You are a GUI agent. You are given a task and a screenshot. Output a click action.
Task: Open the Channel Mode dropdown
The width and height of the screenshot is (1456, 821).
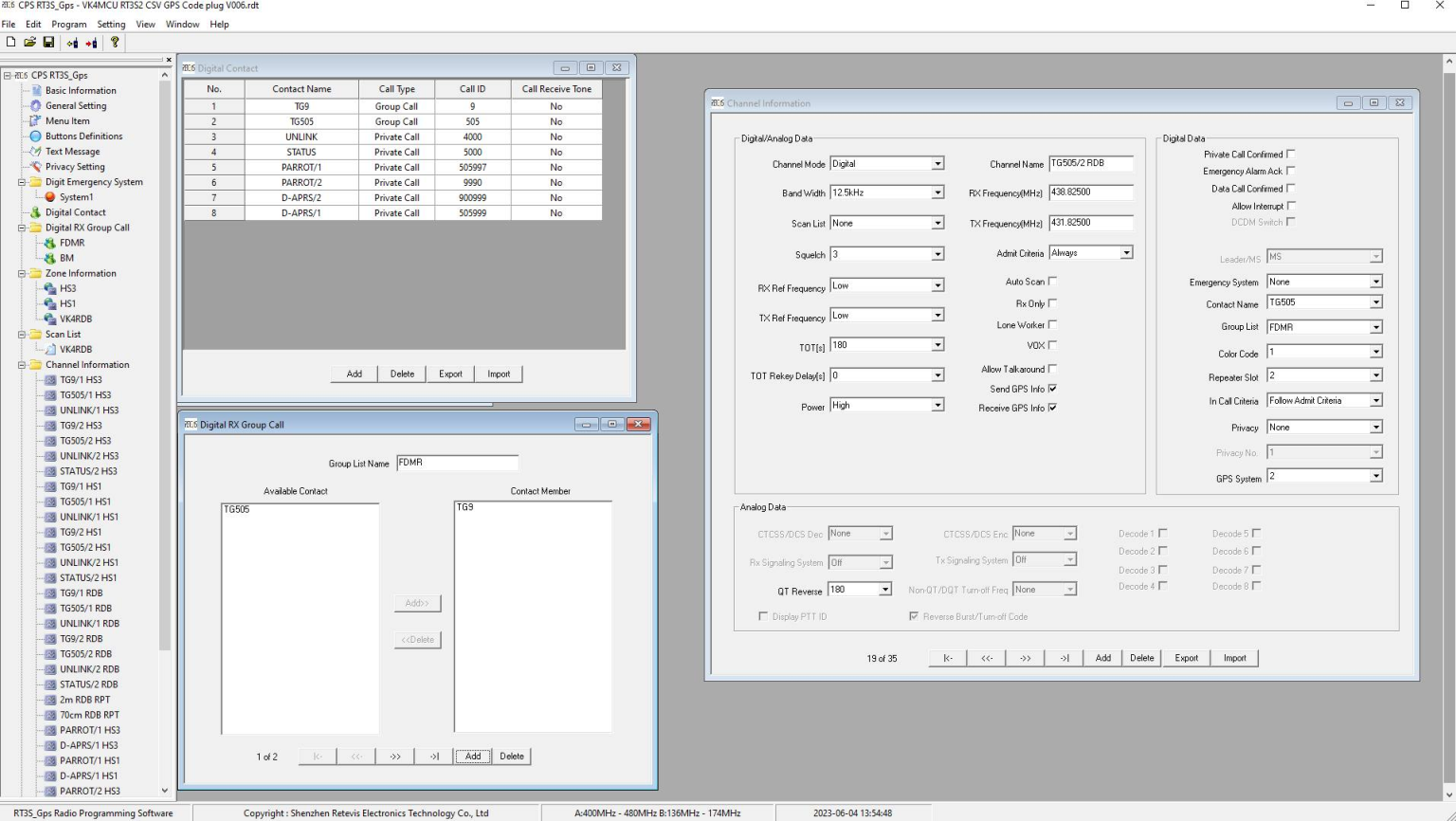pyautogui.click(x=937, y=163)
